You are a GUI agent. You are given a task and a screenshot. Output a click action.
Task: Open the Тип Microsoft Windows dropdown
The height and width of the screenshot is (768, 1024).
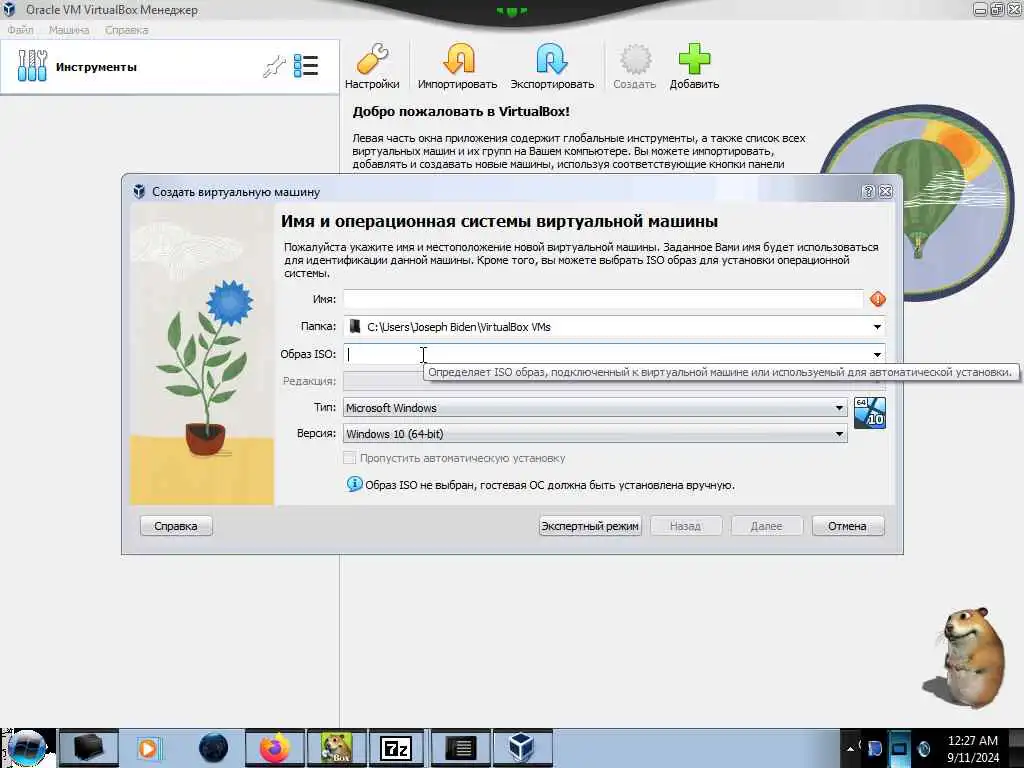click(595, 408)
